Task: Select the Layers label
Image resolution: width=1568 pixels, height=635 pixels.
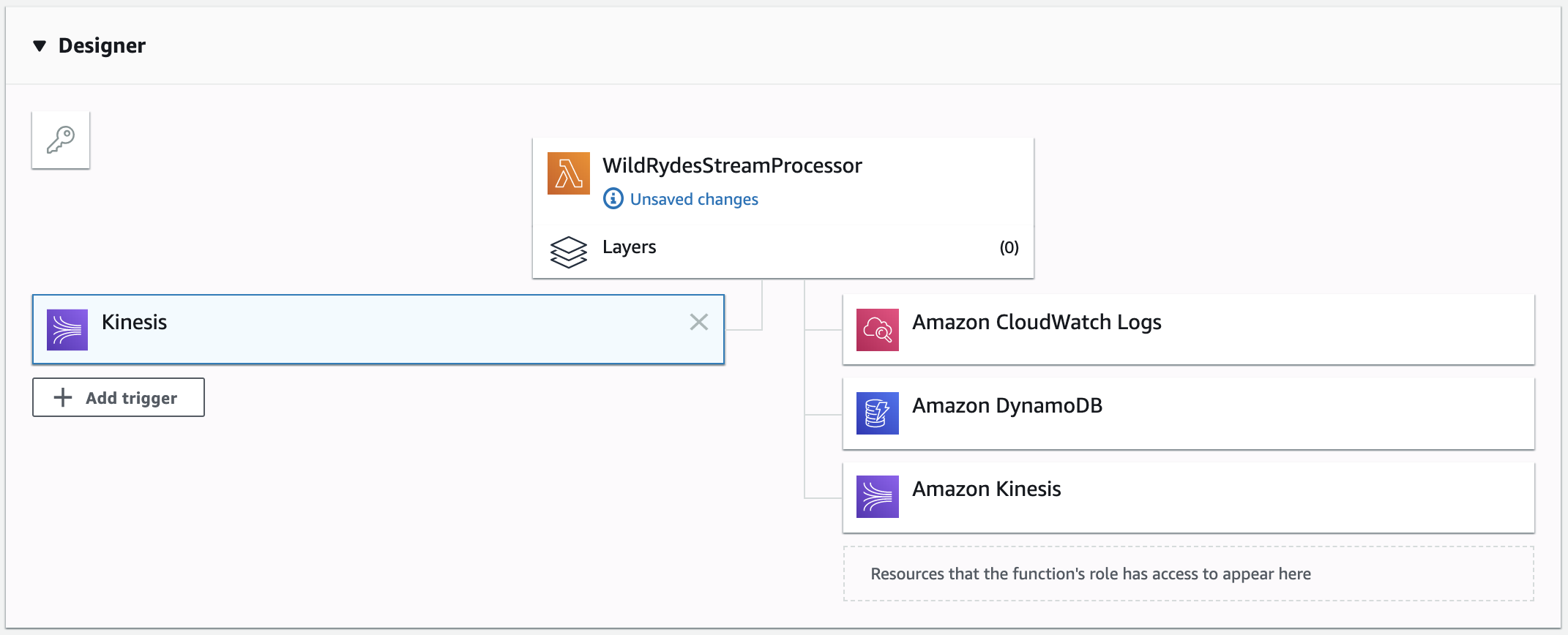Action: click(x=629, y=247)
